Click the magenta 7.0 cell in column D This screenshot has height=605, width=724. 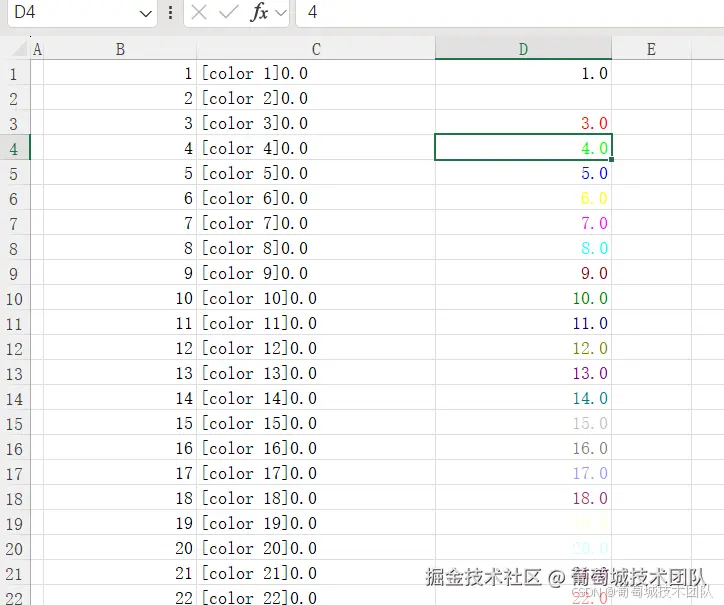524,223
